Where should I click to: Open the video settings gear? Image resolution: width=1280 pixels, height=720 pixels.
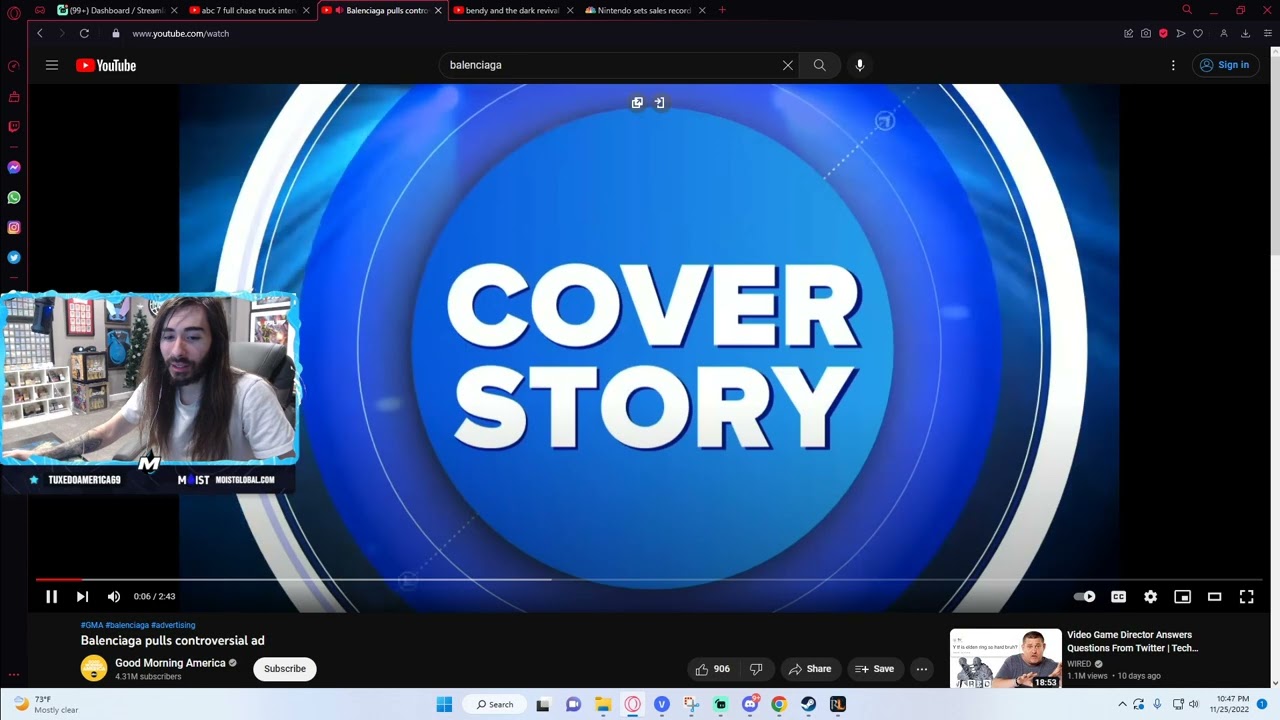(x=1150, y=597)
